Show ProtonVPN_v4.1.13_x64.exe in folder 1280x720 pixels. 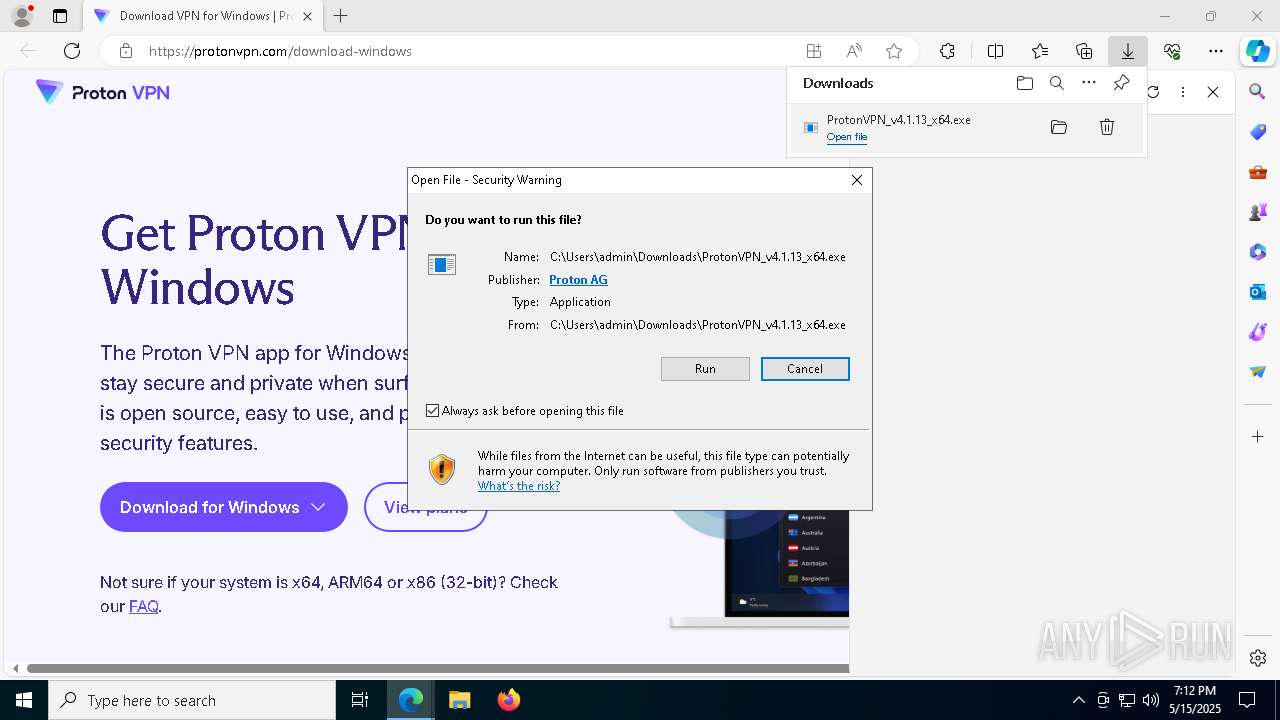(x=1059, y=127)
